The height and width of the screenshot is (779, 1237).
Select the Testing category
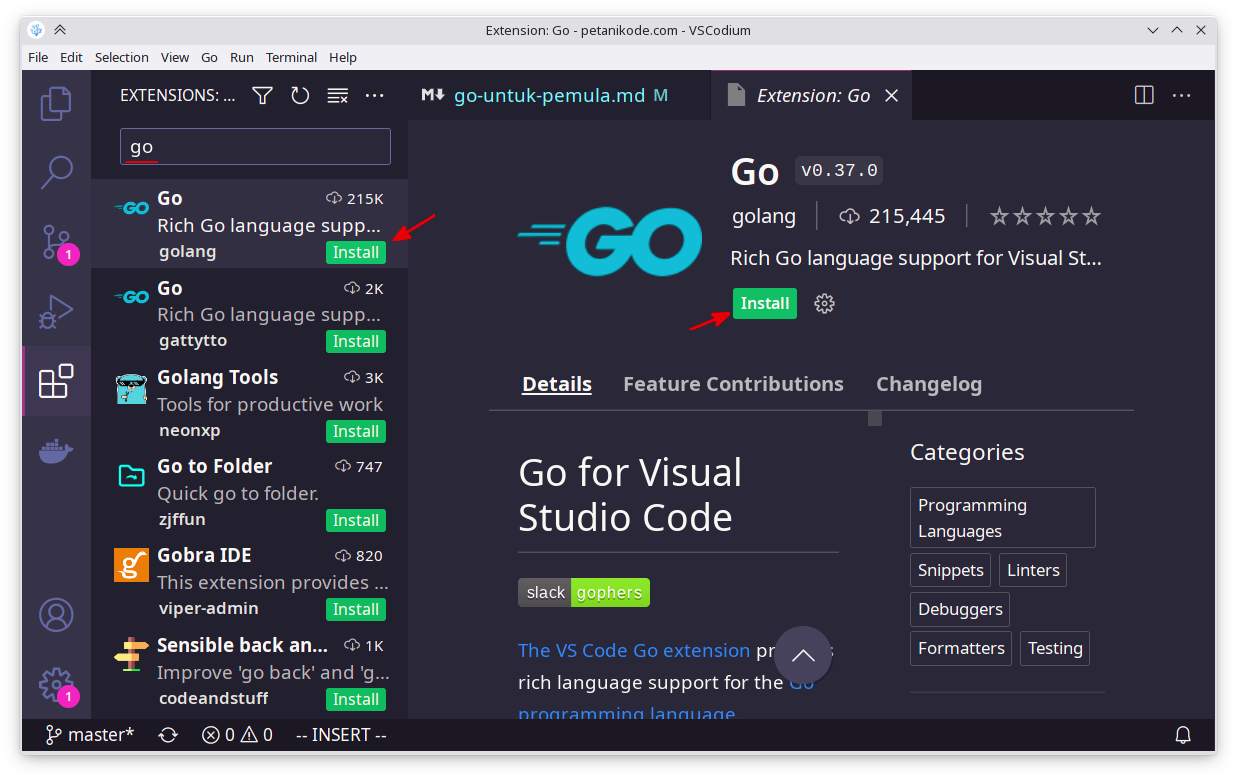(x=1055, y=648)
